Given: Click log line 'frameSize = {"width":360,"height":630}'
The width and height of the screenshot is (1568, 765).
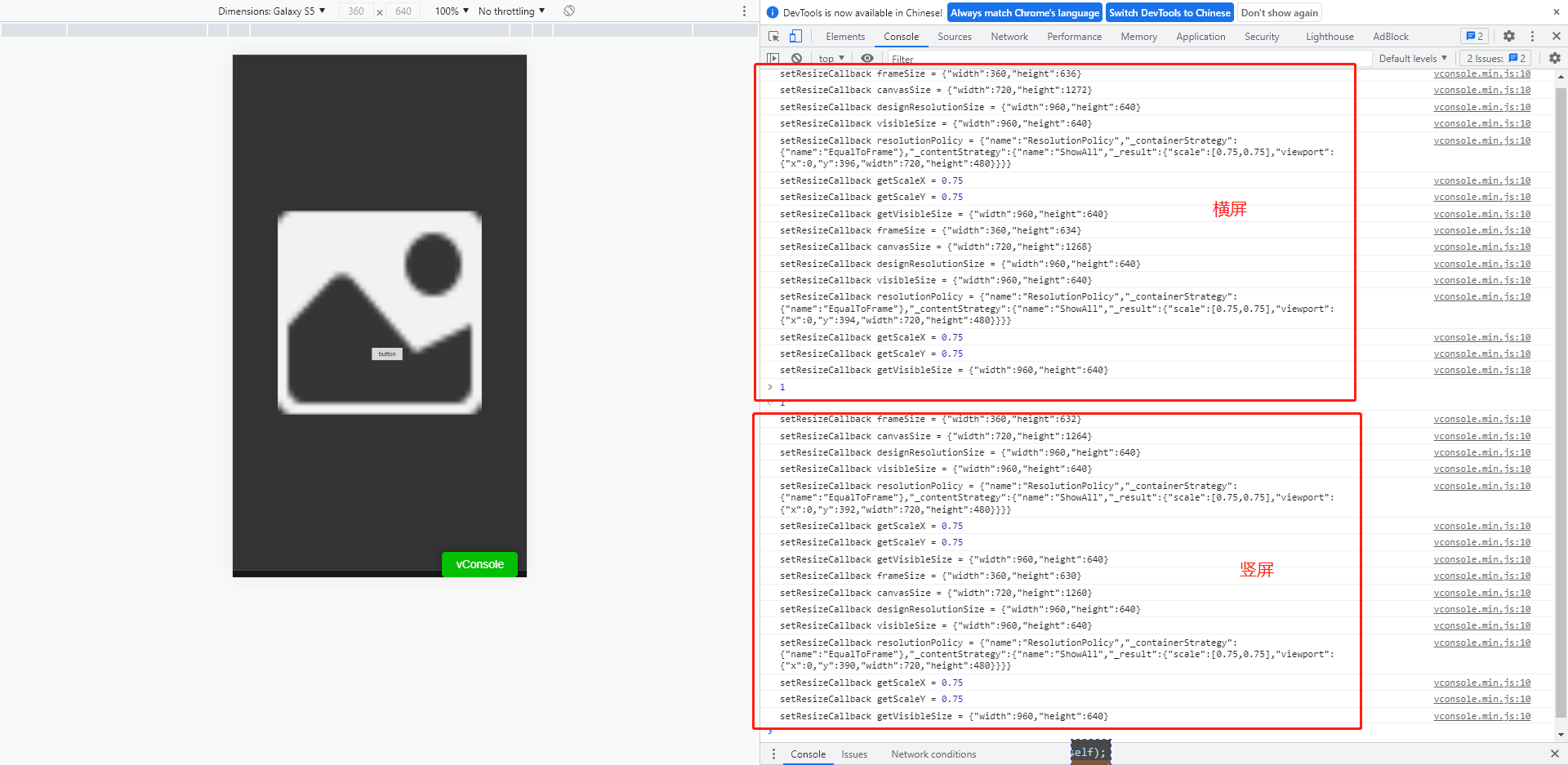Looking at the screenshot, I should click(930, 576).
